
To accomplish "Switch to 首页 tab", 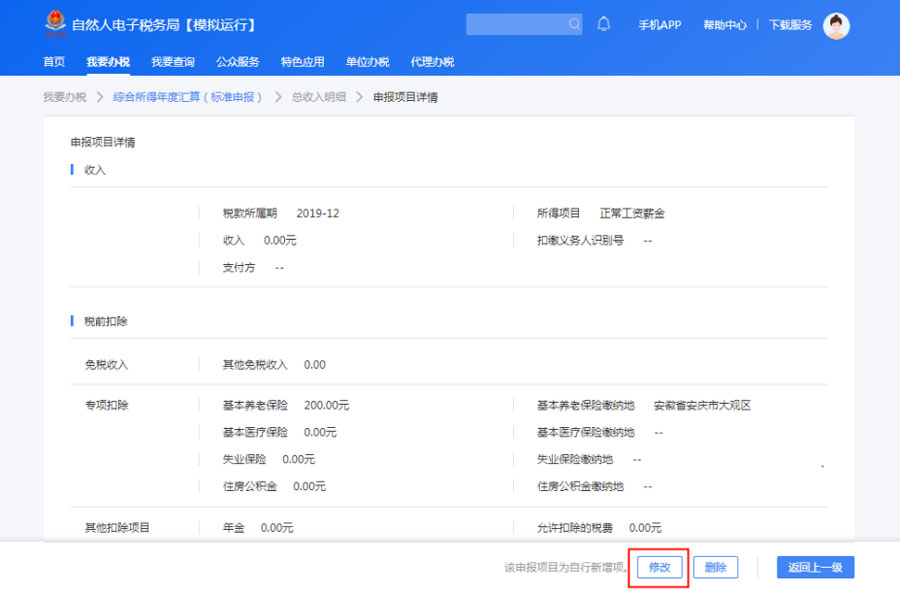I will 54,62.
